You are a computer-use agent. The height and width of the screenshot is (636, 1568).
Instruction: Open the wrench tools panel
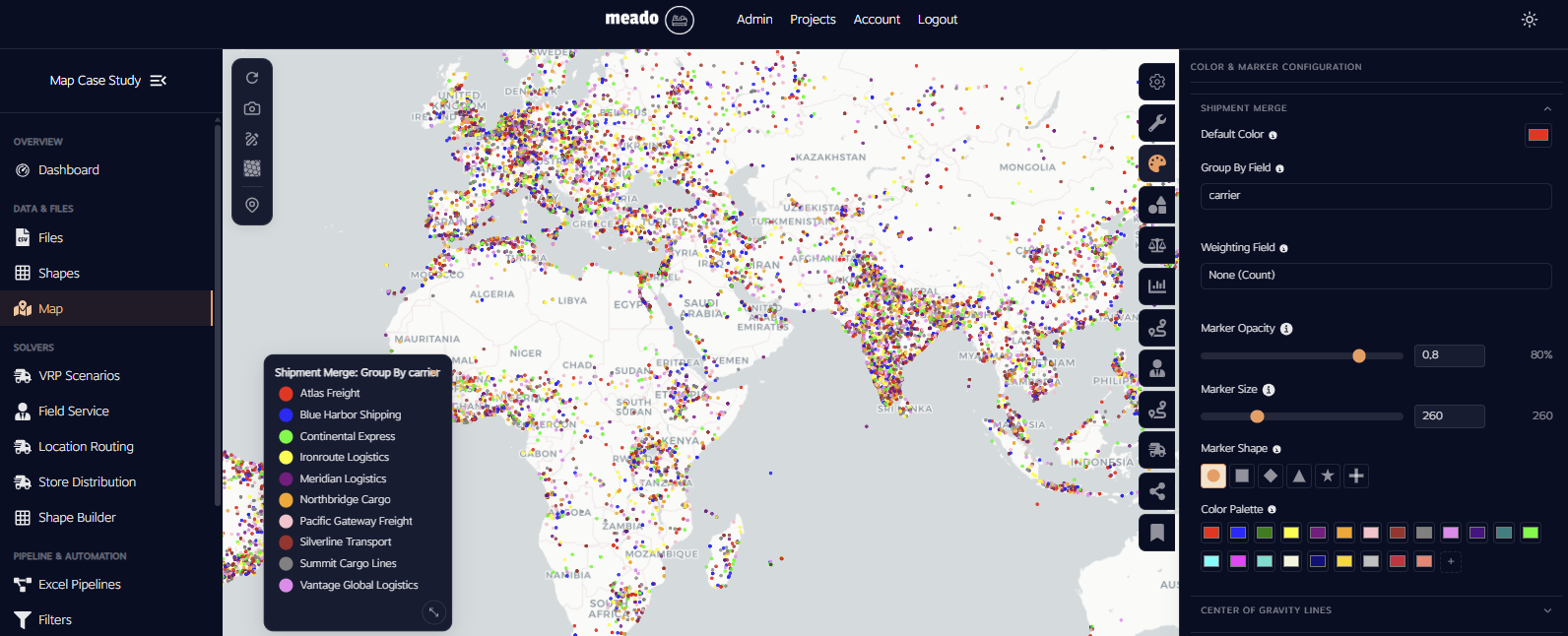pos(1157,123)
